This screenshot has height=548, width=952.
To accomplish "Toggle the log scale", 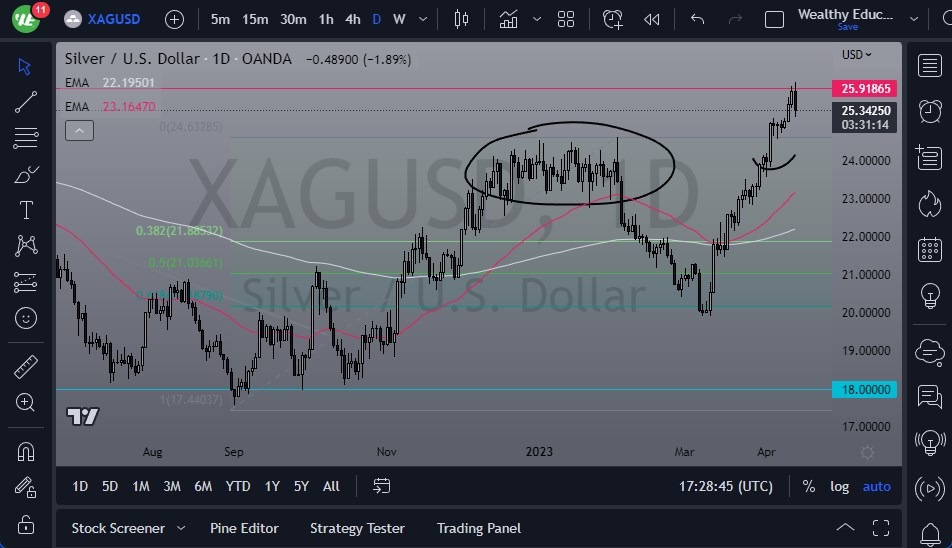I will 840,486.
